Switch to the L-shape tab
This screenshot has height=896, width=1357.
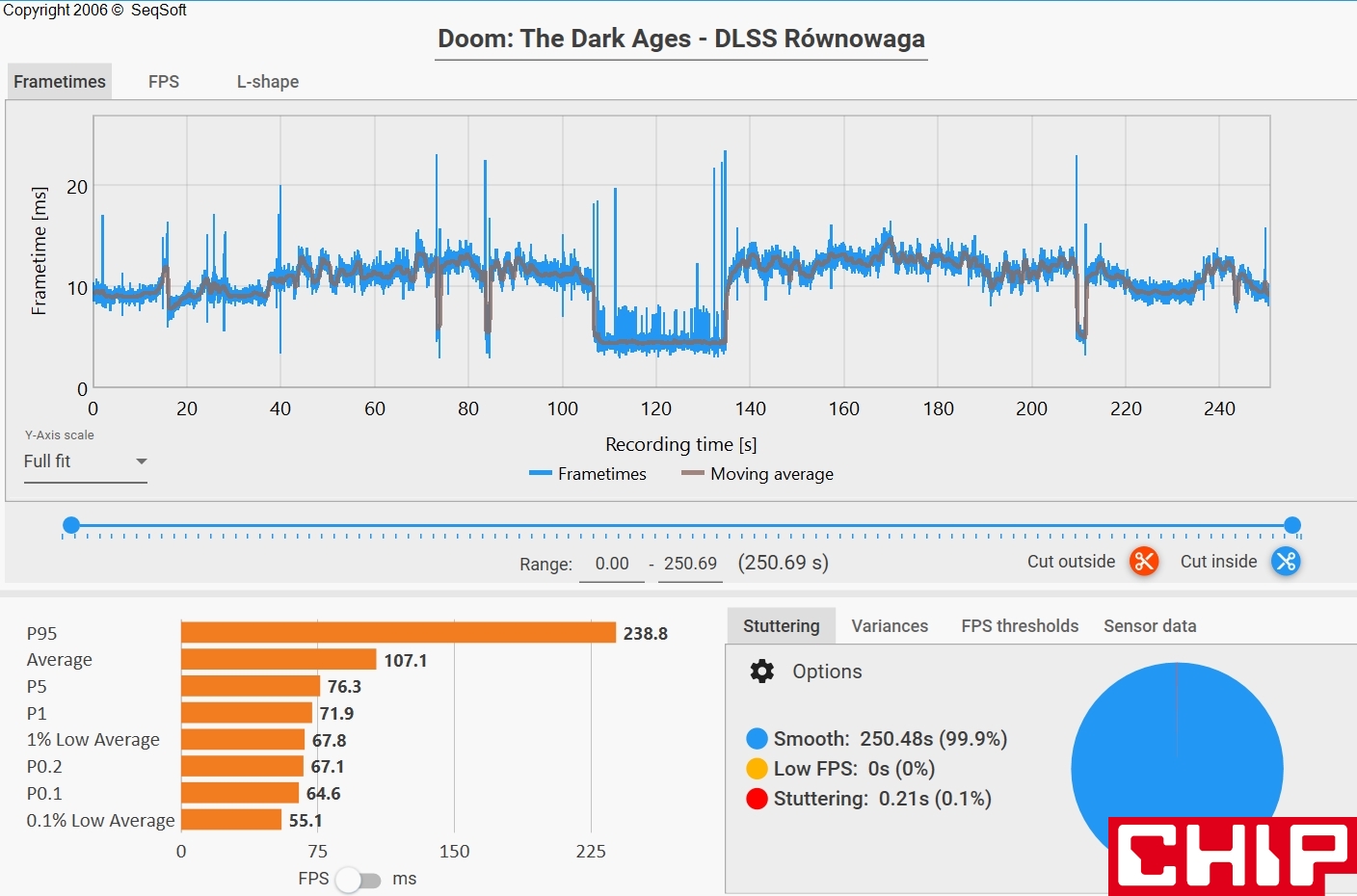[x=268, y=82]
